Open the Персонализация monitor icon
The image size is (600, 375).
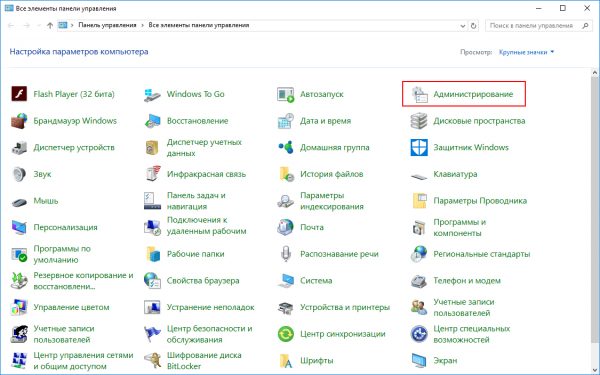point(19,227)
